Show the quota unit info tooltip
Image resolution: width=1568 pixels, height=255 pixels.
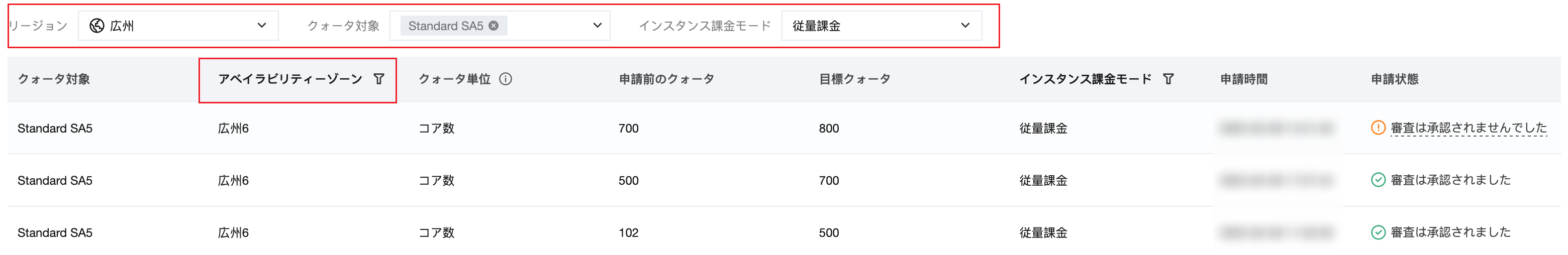505,79
